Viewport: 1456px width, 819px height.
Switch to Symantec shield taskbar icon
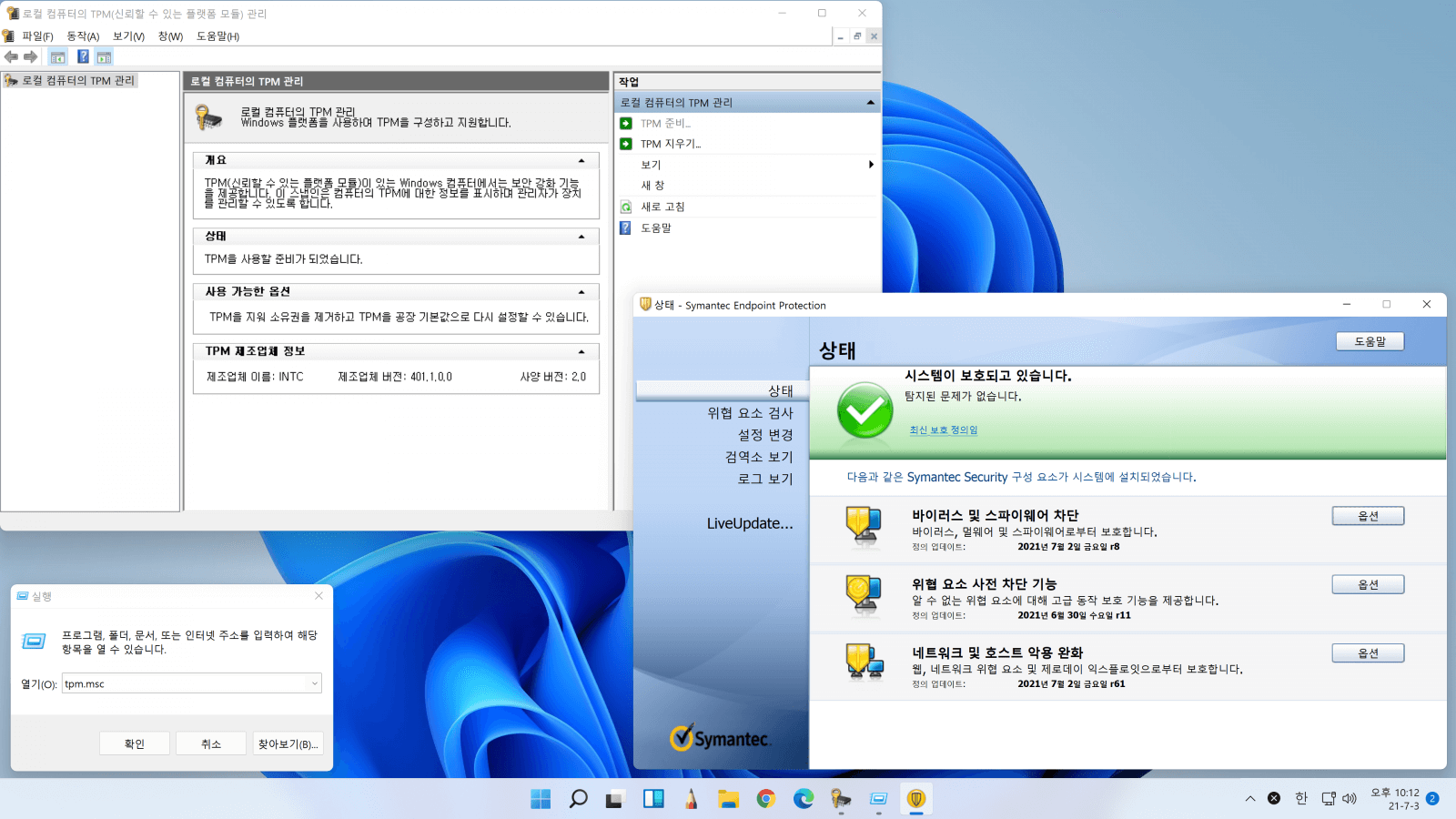916,799
